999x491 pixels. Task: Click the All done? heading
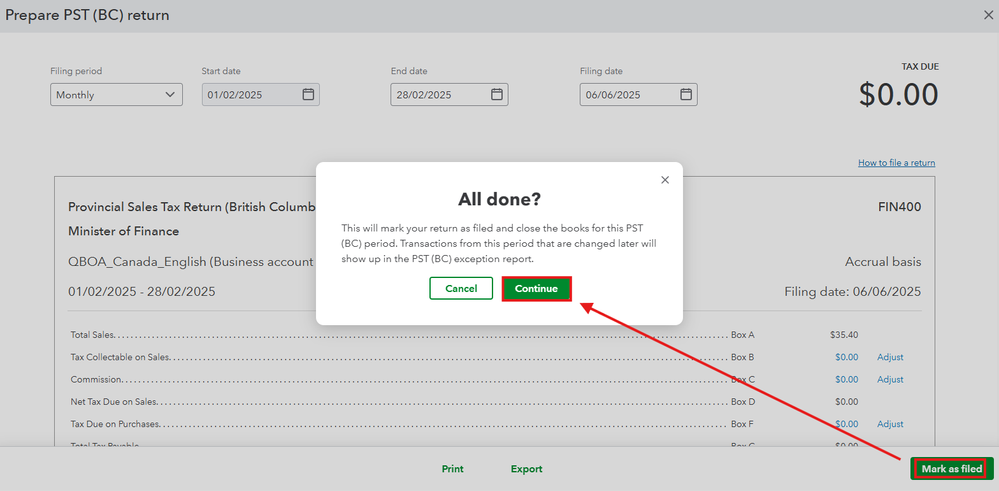[x=500, y=199]
